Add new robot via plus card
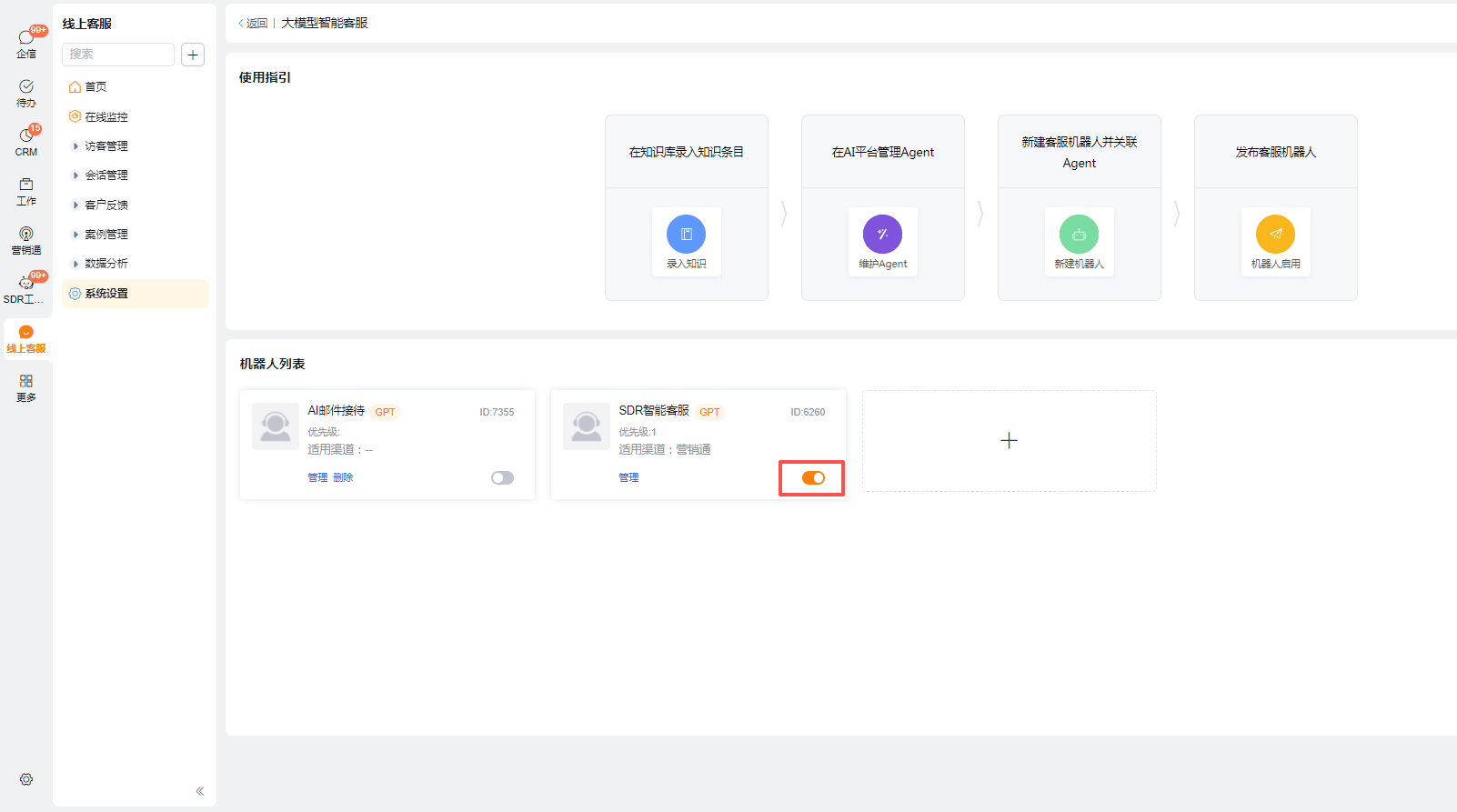The width and height of the screenshot is (1457, 812). pyautogui.click(x=1009, y=441)
